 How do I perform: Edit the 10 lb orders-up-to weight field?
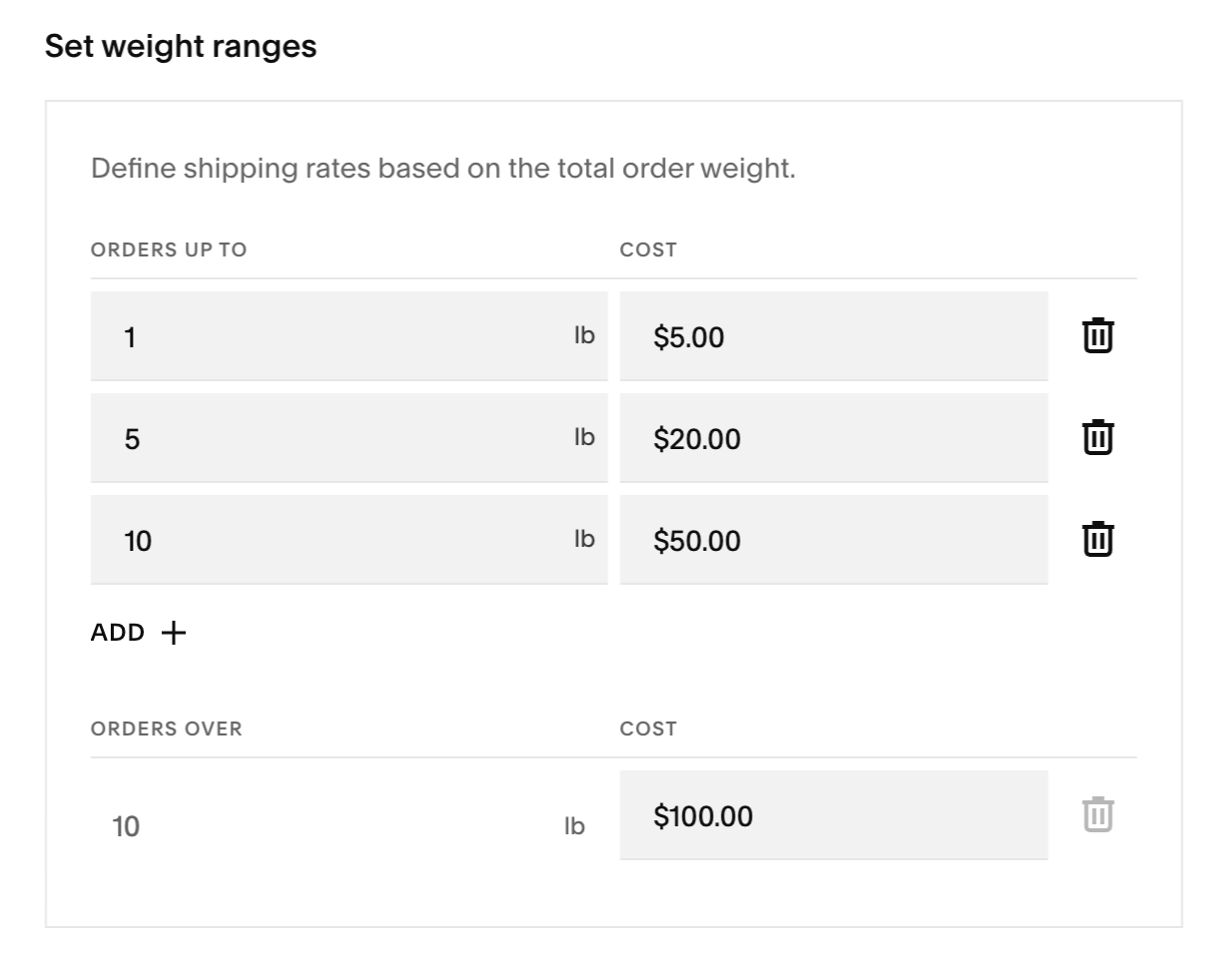[329, 541]
